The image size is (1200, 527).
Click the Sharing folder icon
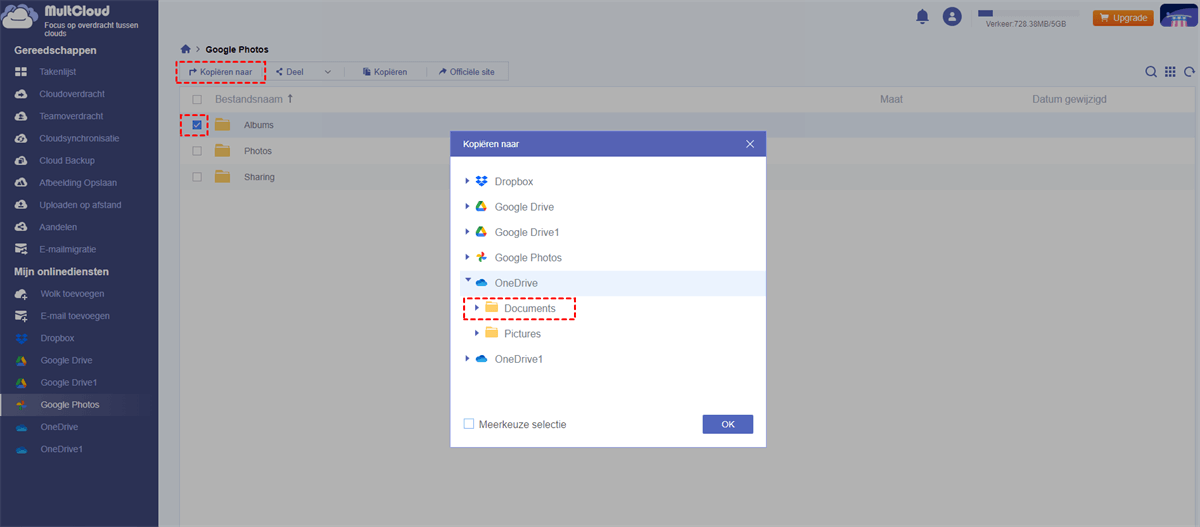click(x=222, y=177)
